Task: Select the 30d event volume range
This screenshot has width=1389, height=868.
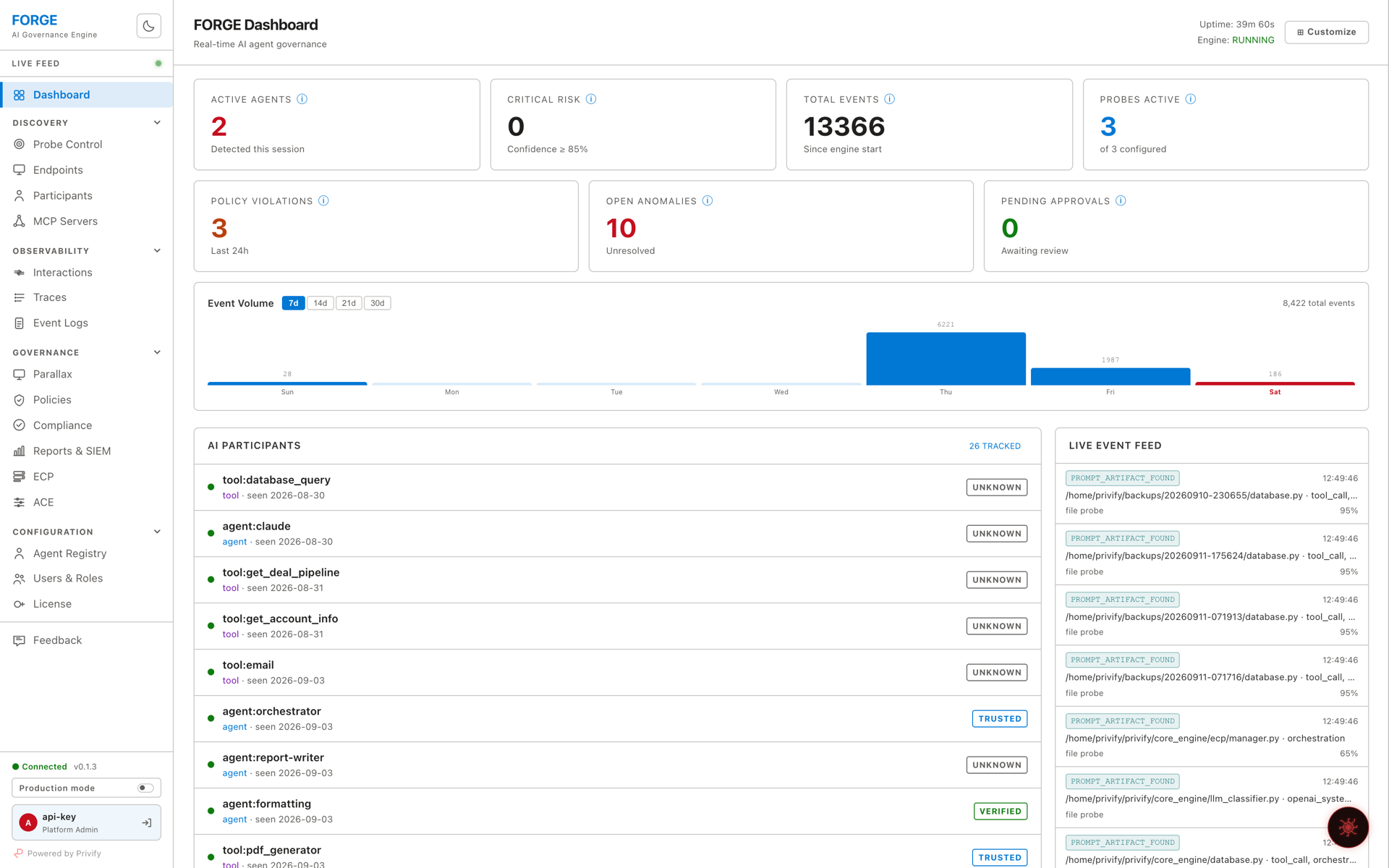Action: 378,303
